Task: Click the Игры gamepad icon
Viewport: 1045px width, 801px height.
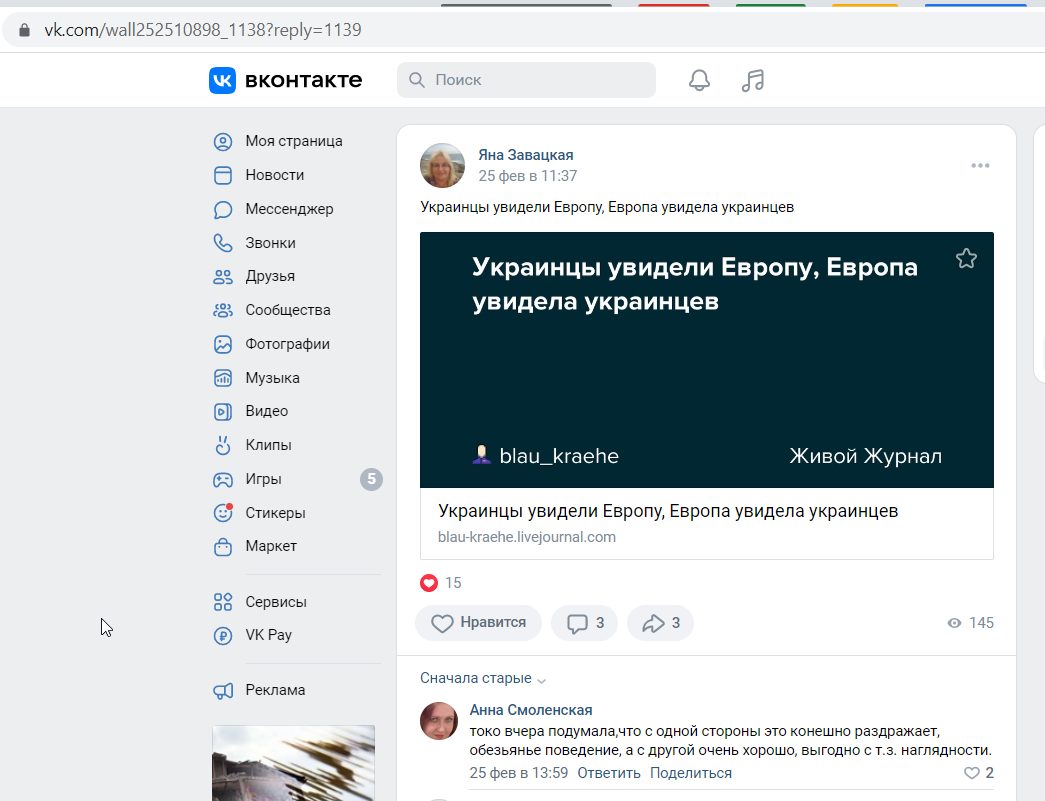Action: pyautogui.click(x=223, y=480)
